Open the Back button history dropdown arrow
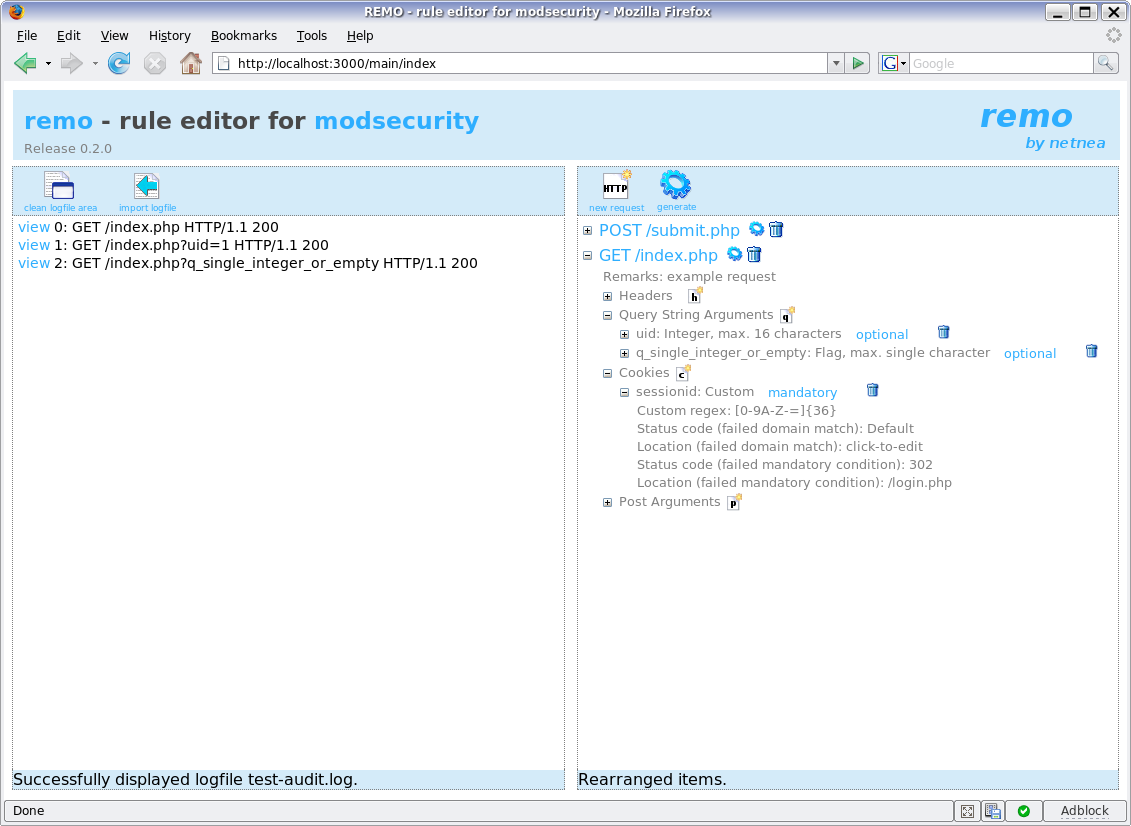This screenshot has height=826, width=1131. coord(48,63)
